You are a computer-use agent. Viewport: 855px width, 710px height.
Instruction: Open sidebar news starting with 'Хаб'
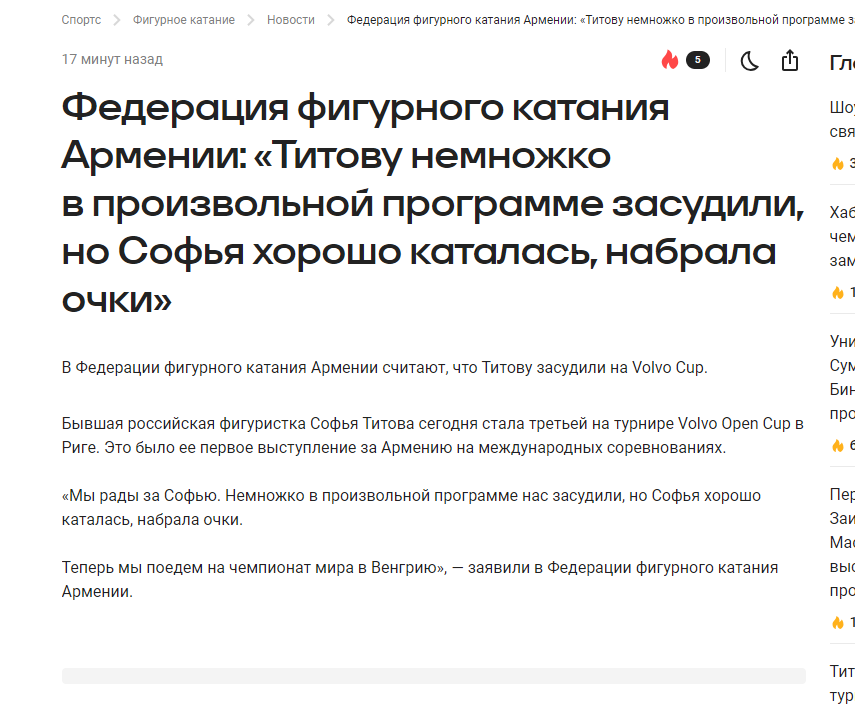click(x=842, y=236)
